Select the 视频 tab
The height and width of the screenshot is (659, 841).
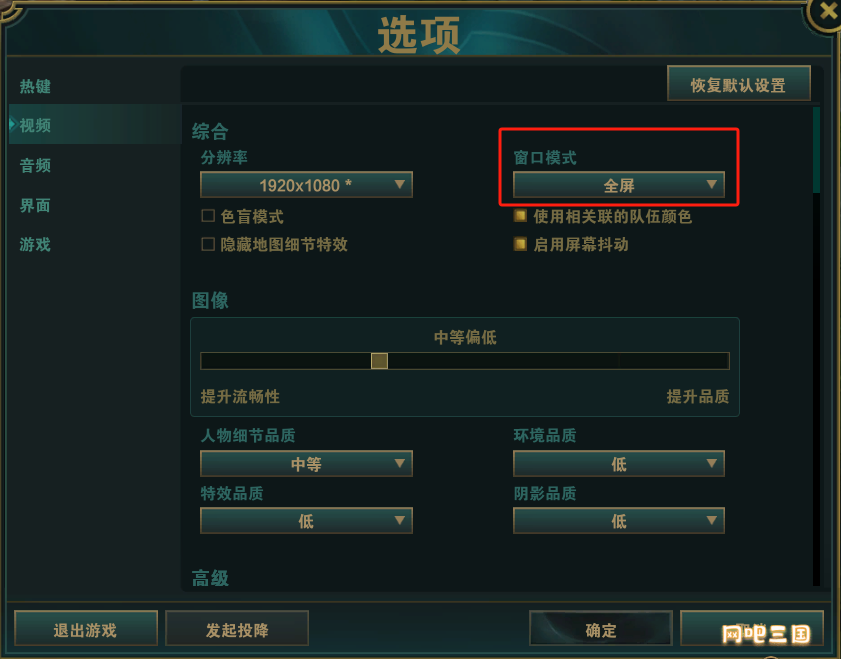pos(35,125)
